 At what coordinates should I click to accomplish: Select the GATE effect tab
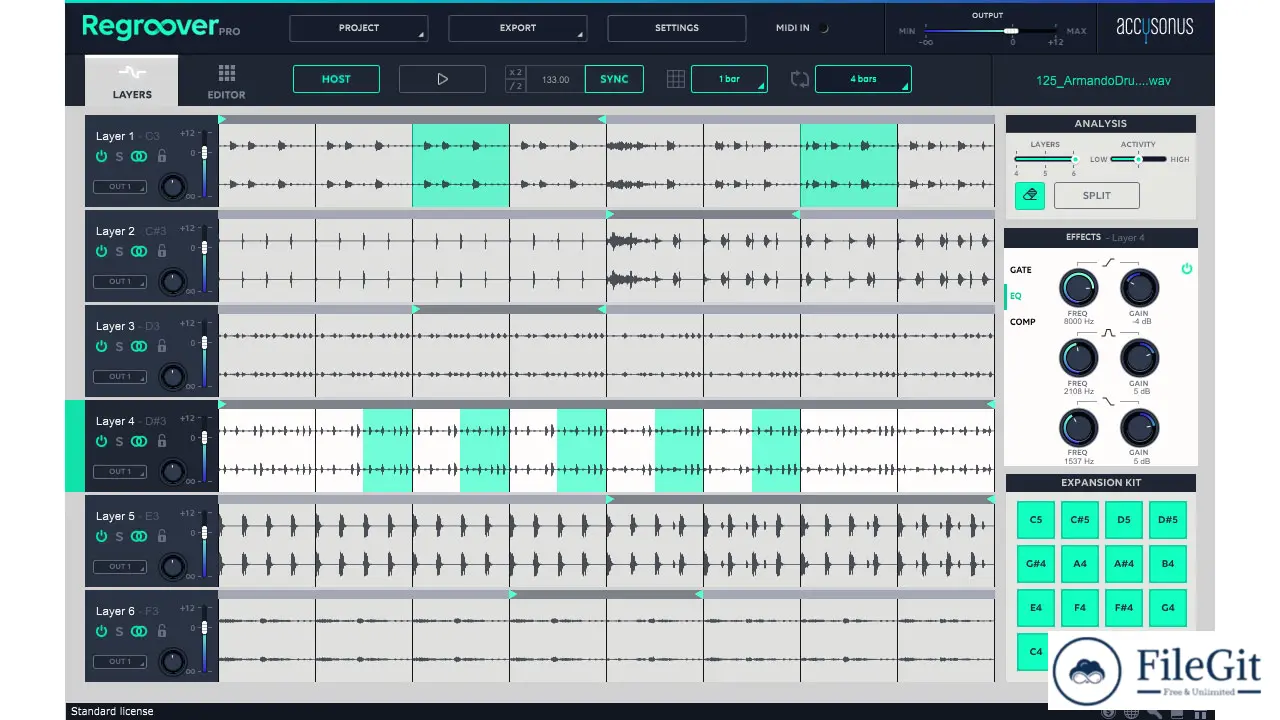tap(1021, 270)
